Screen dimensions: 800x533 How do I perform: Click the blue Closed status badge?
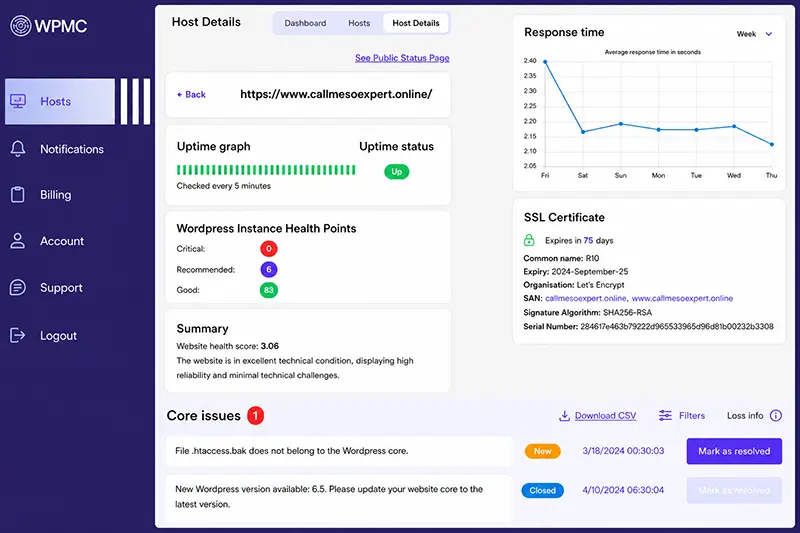pyautogui.click(x=542, y=490)
